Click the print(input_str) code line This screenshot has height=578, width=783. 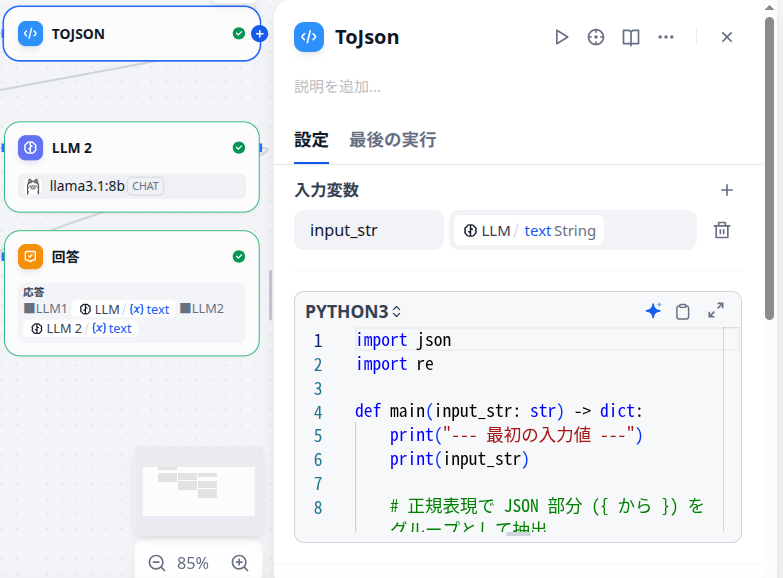click(x=459, y=459)
